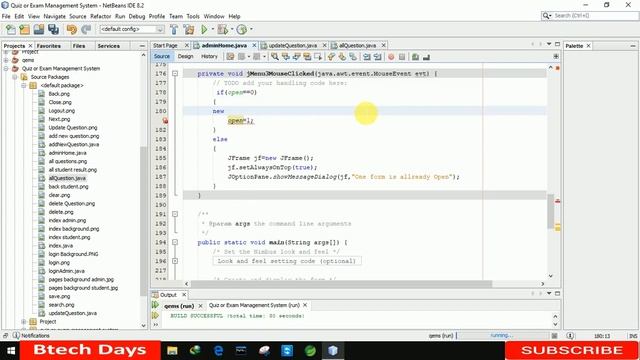Switch to the Files tab

[79, 46]
